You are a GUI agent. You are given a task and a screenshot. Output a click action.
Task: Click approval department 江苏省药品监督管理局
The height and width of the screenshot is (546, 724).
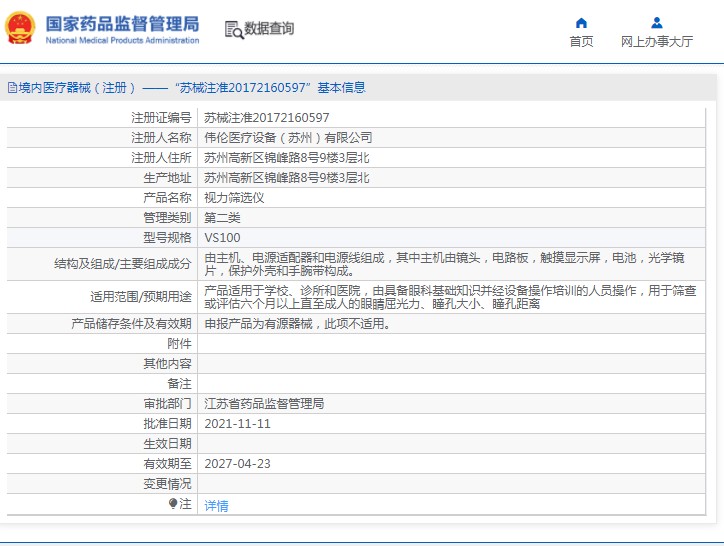click(x=264, y=404)
